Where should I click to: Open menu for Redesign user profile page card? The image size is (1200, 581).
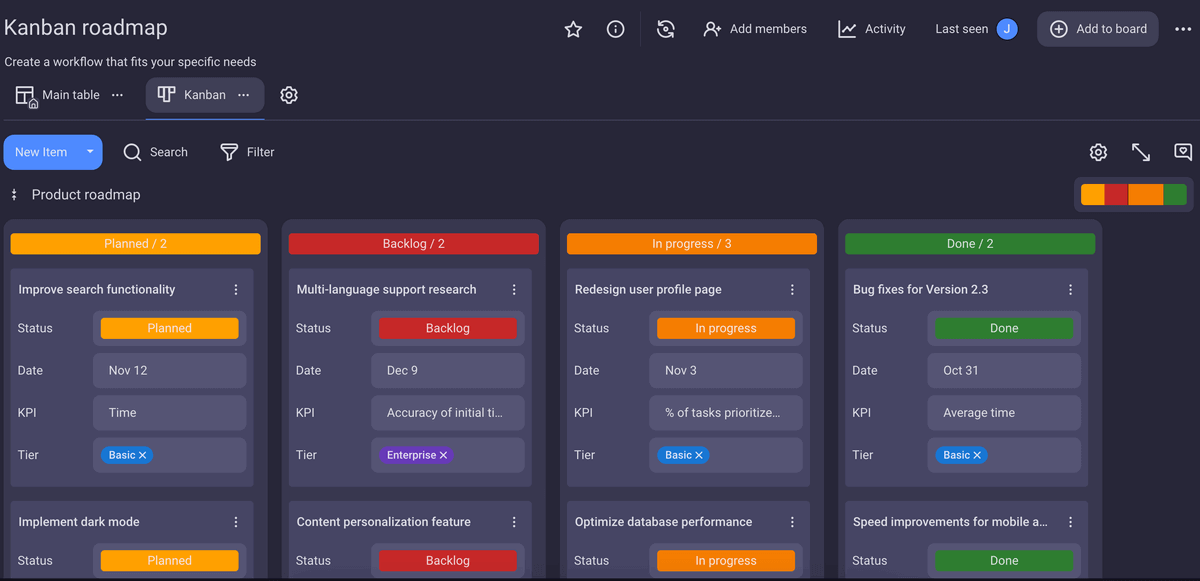pos(792,290)
